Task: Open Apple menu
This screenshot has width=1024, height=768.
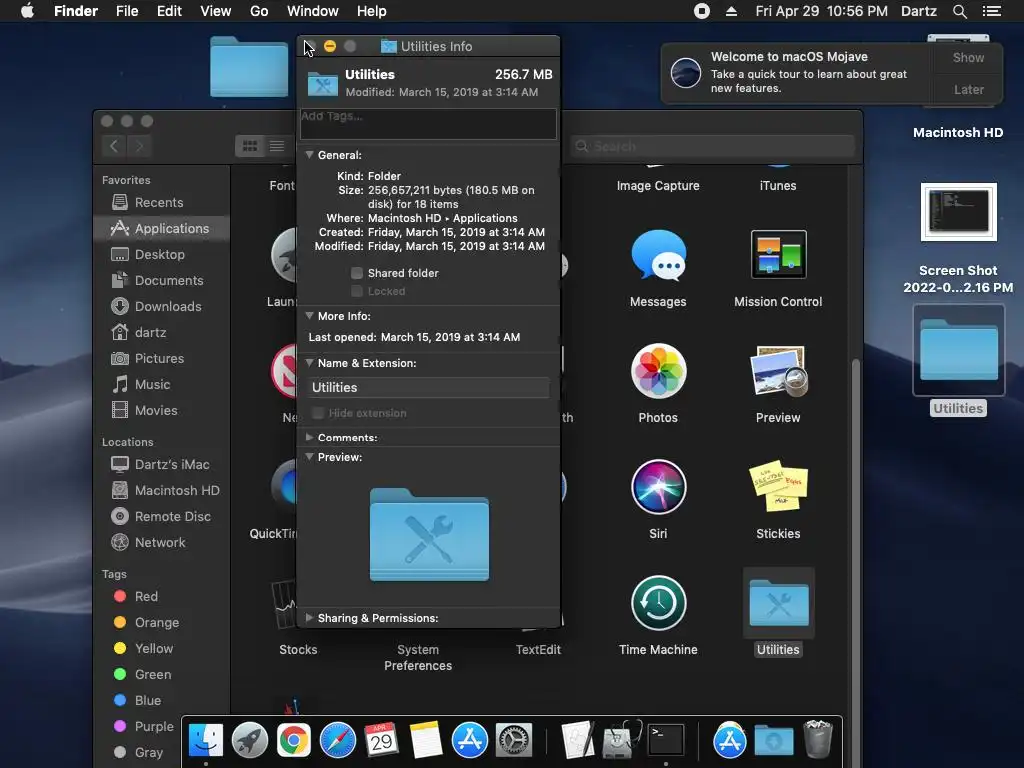Action: (27, 11)
